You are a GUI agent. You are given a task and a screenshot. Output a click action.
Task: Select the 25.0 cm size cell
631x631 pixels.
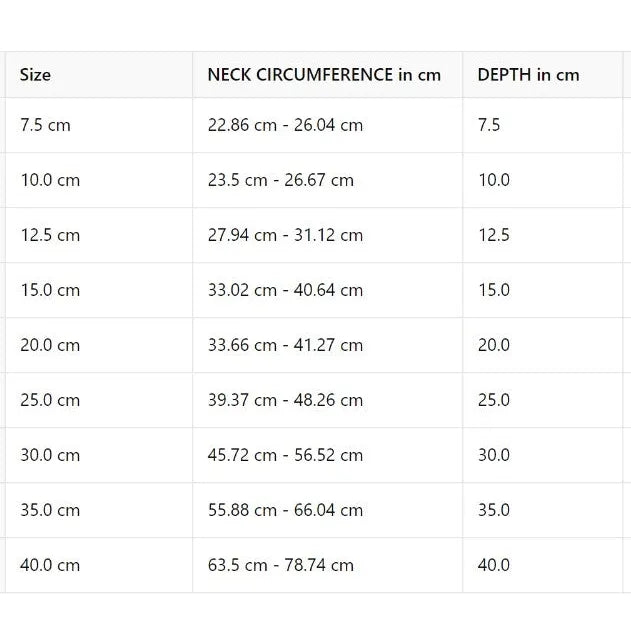[50, 401]
